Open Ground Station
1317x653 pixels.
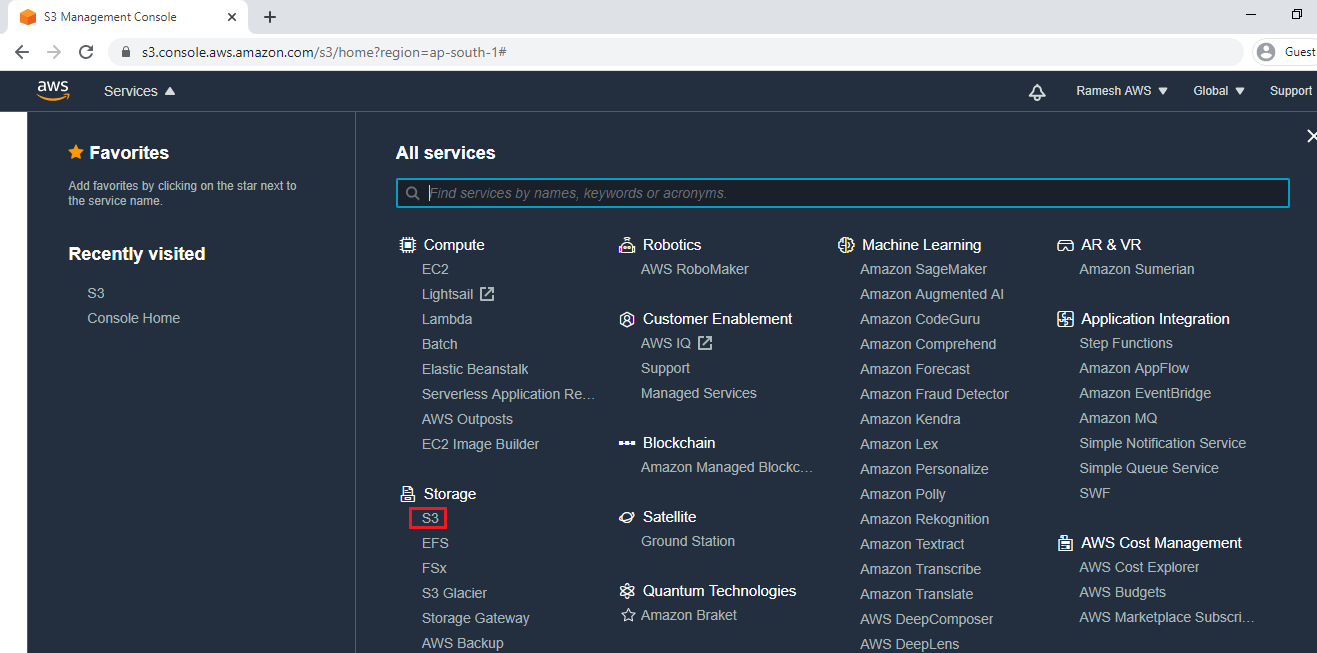click(688, 541)
